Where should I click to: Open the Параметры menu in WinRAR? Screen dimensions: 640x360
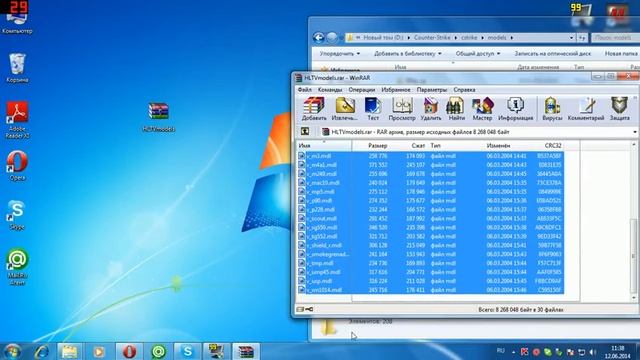click(x=431, y=89)
